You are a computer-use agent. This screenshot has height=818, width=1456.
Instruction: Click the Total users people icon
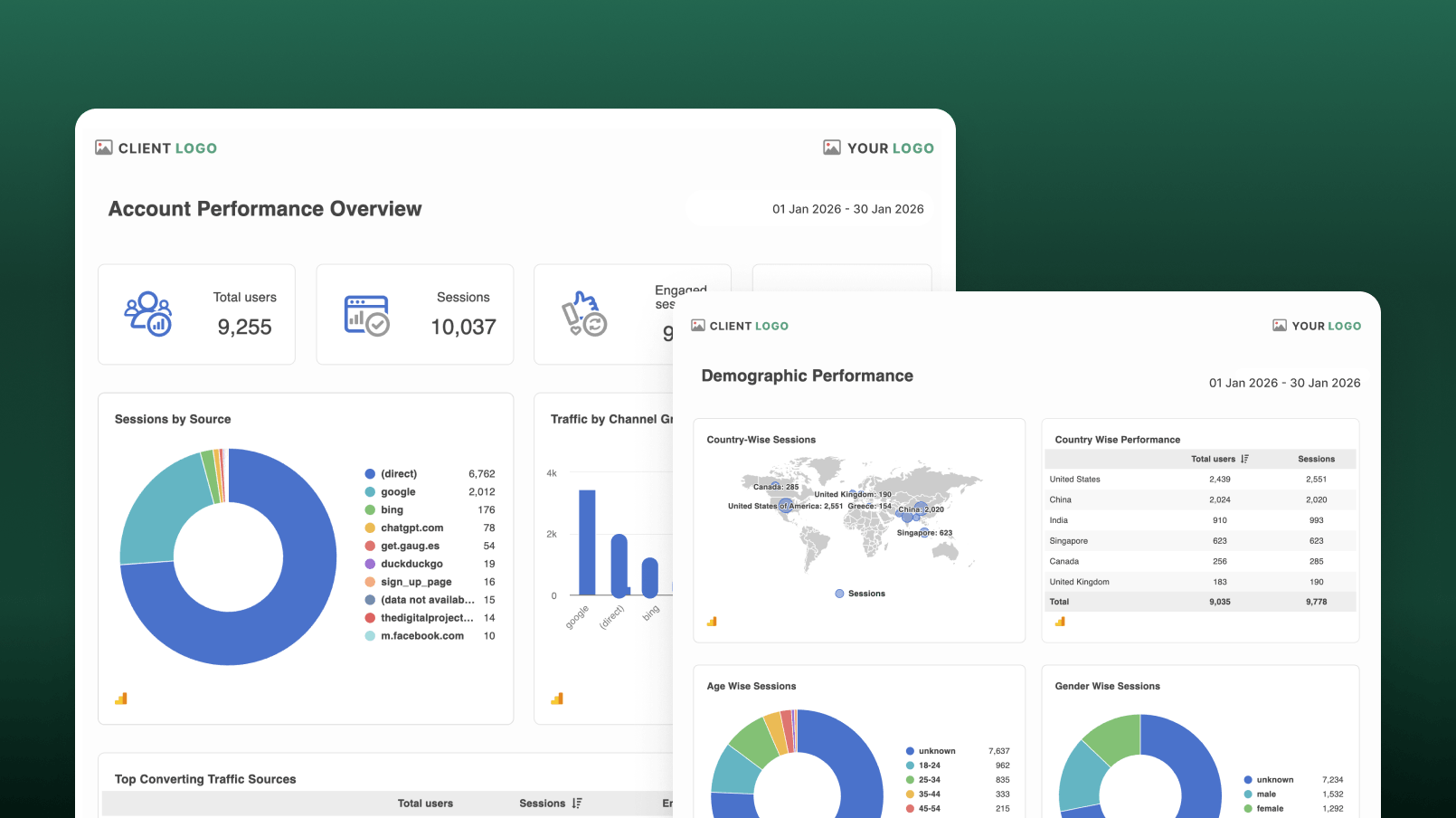(x=148, y=314)
